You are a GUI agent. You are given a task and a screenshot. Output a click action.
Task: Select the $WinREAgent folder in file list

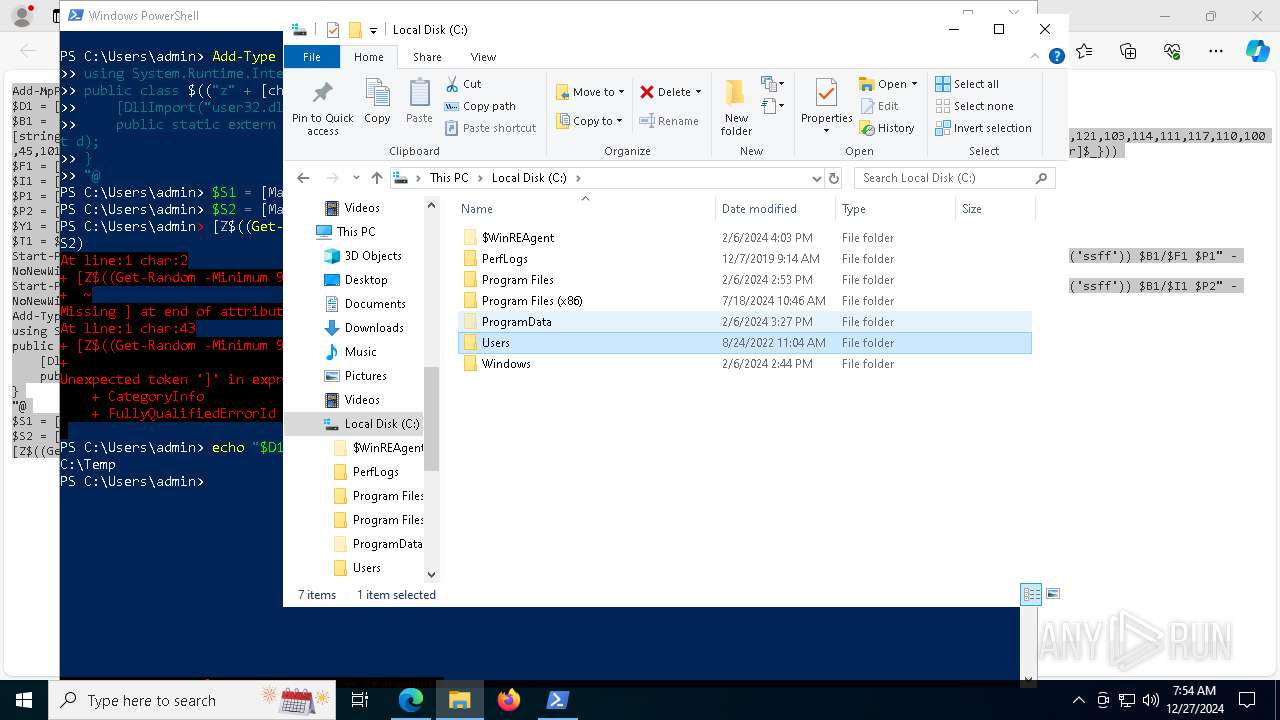point(745,238)
